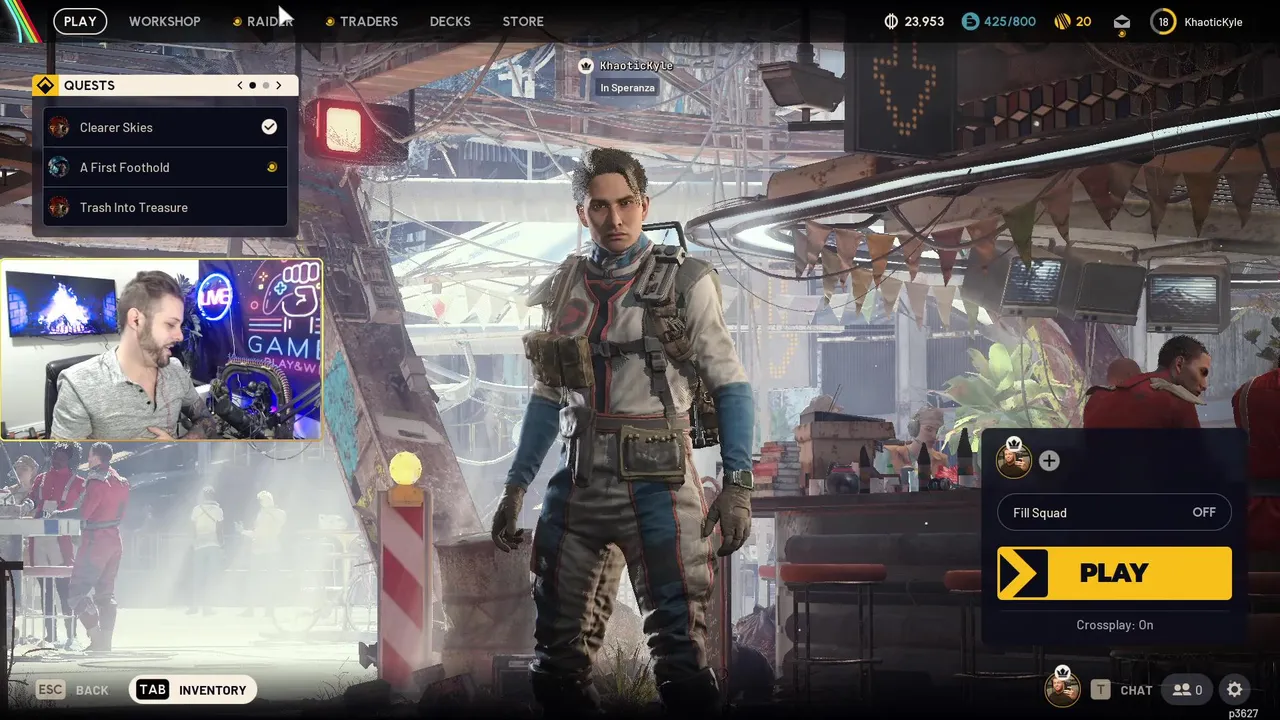Click the RAIDER tab notification dot
This screenshot has height=720, width=1280.
tap(237, 22)
